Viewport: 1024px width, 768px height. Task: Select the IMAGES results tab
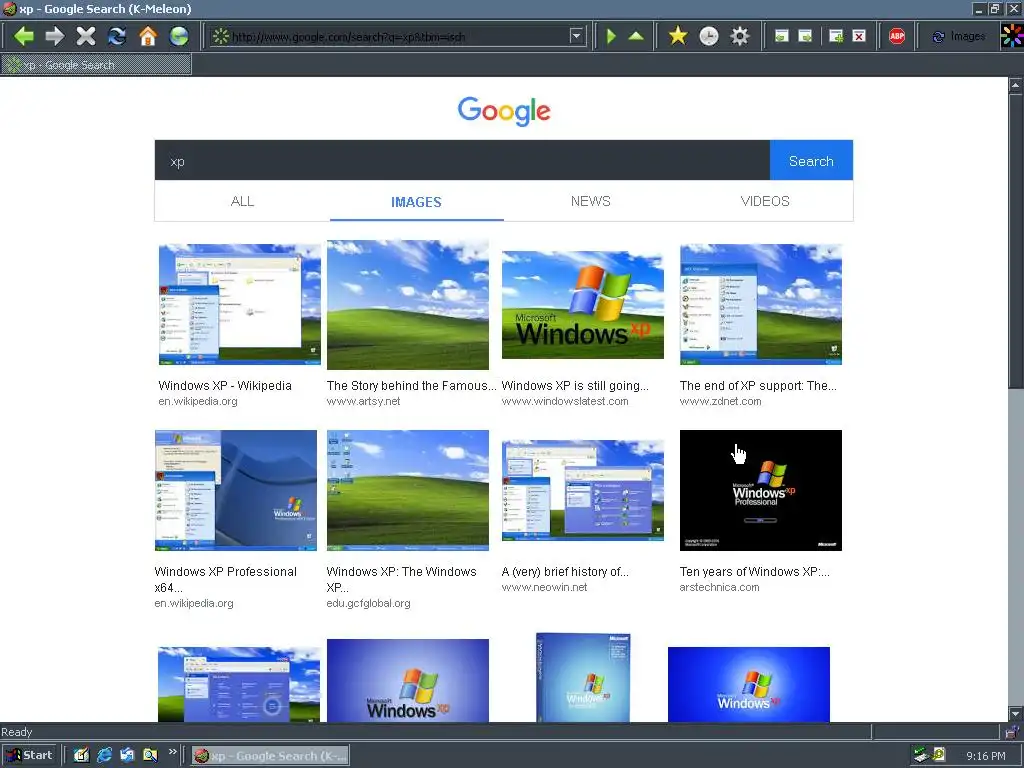(x=417, y=202)
